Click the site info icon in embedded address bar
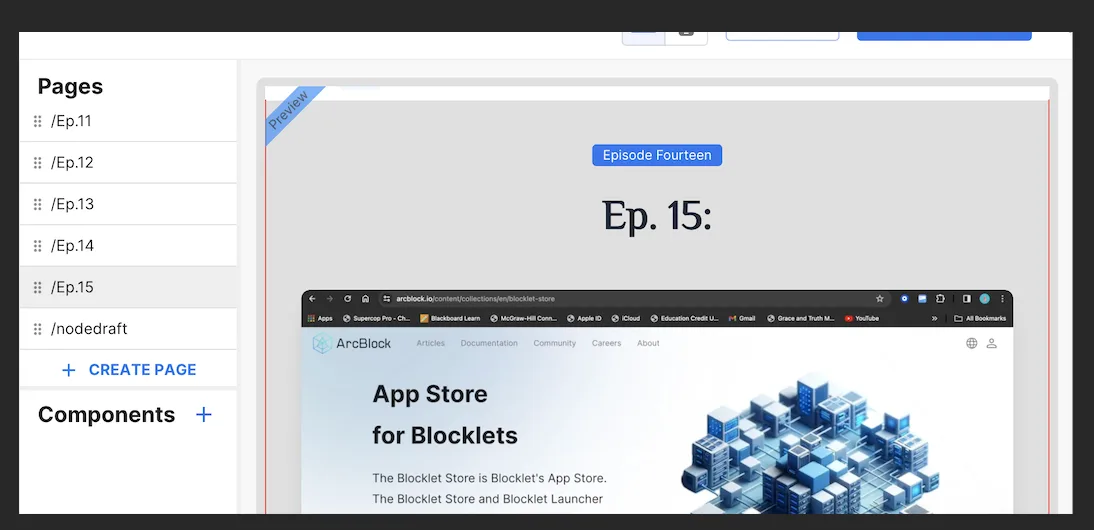The width and height of the screenshot is (1094, 530). pyautogui.click(x=387, y=298)
